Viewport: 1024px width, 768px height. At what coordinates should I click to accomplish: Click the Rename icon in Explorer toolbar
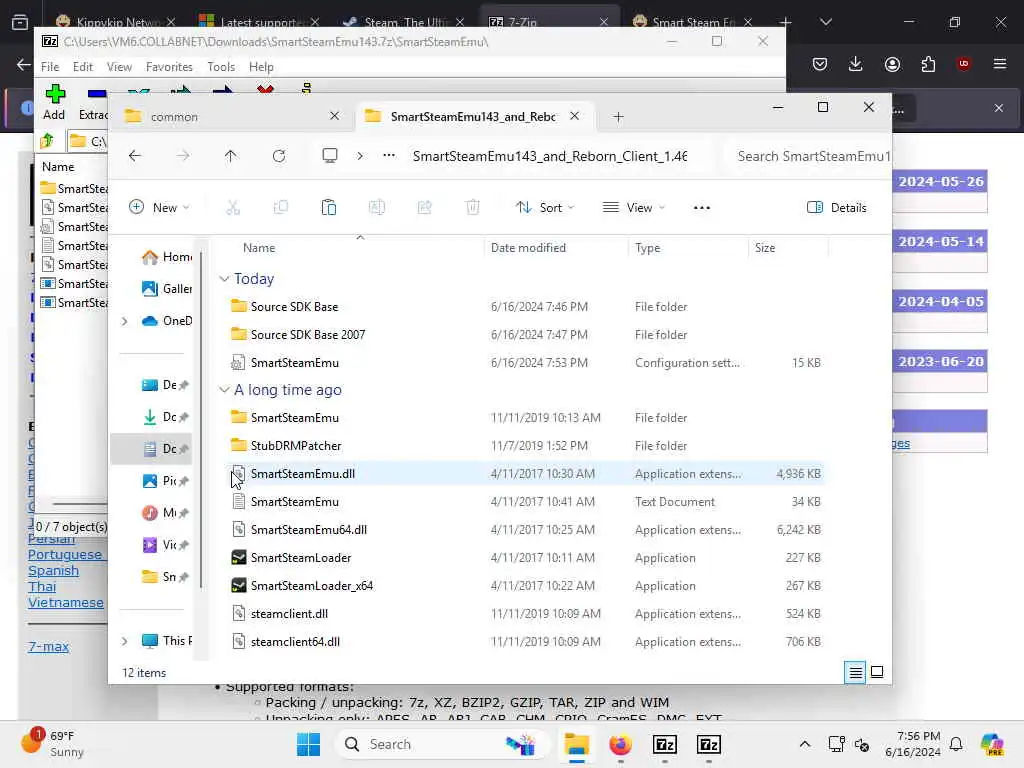pyautogui.click(x=377, y=208)
